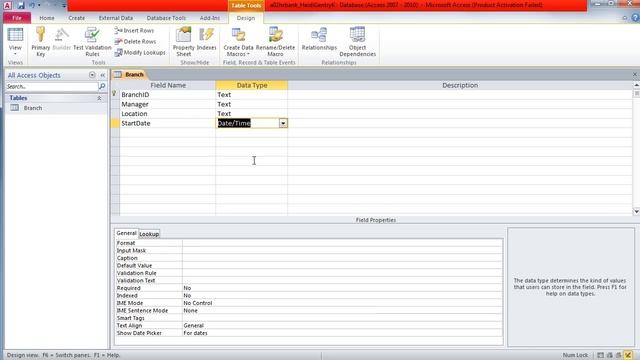Insert Rows into table design

pyautogui.click(x=134, y=31)
